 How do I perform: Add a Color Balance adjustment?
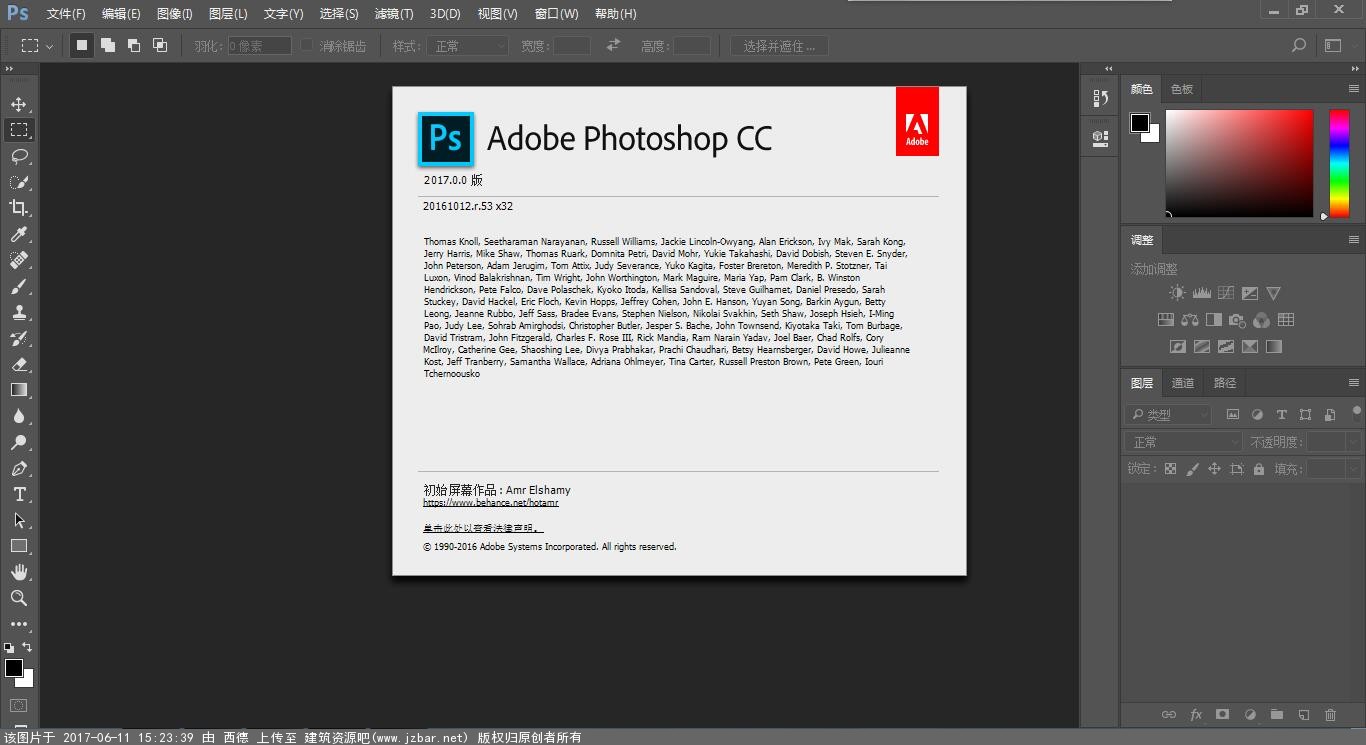tap(1189, 320)
